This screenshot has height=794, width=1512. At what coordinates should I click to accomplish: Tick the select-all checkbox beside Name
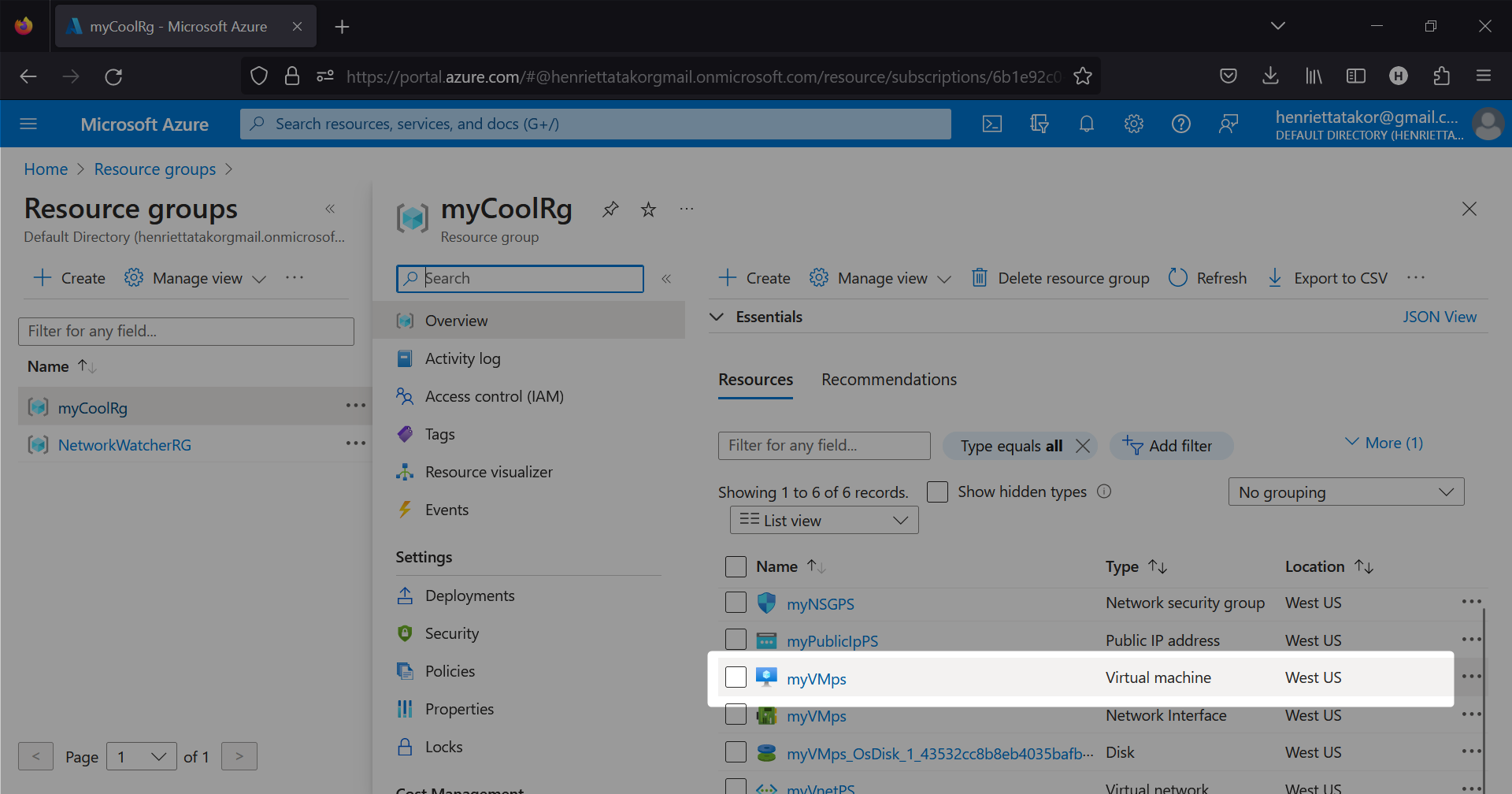pyautogui.click(x=736, y=566)
